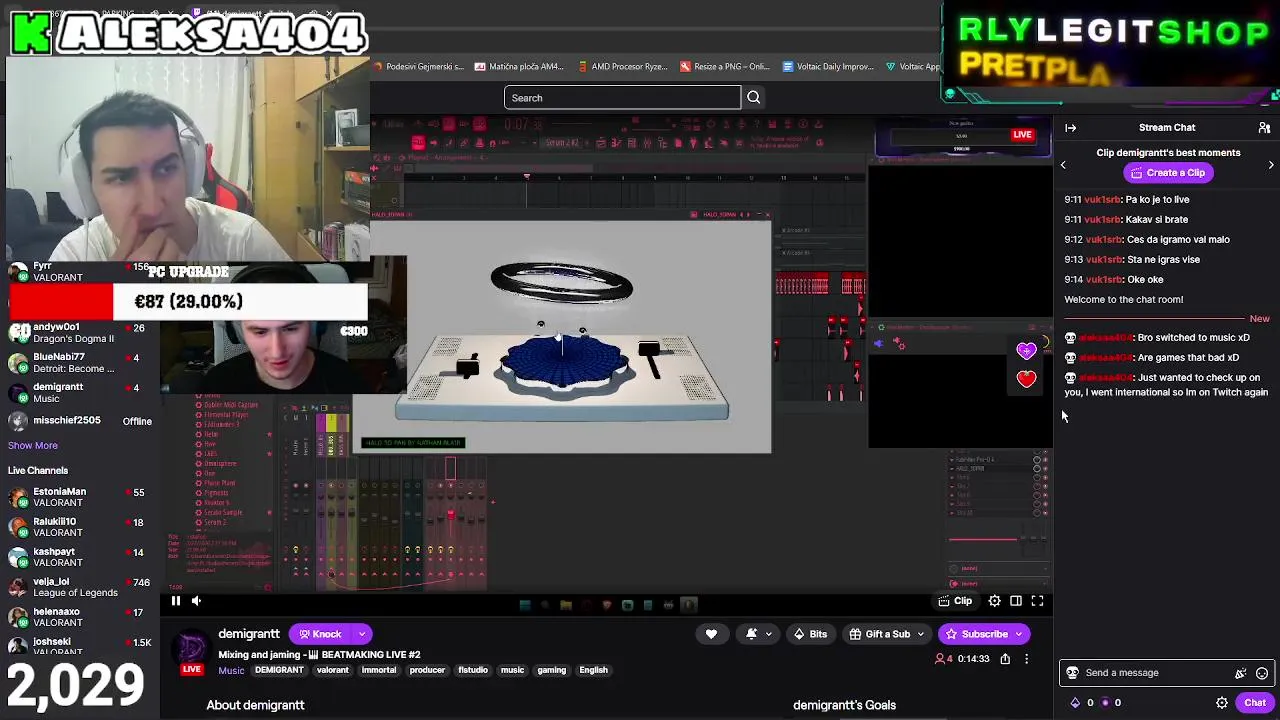Enter fullscreen on the video player
Screen dimensions: 1280x720
pyautogui.click(x=1037, y=601)
